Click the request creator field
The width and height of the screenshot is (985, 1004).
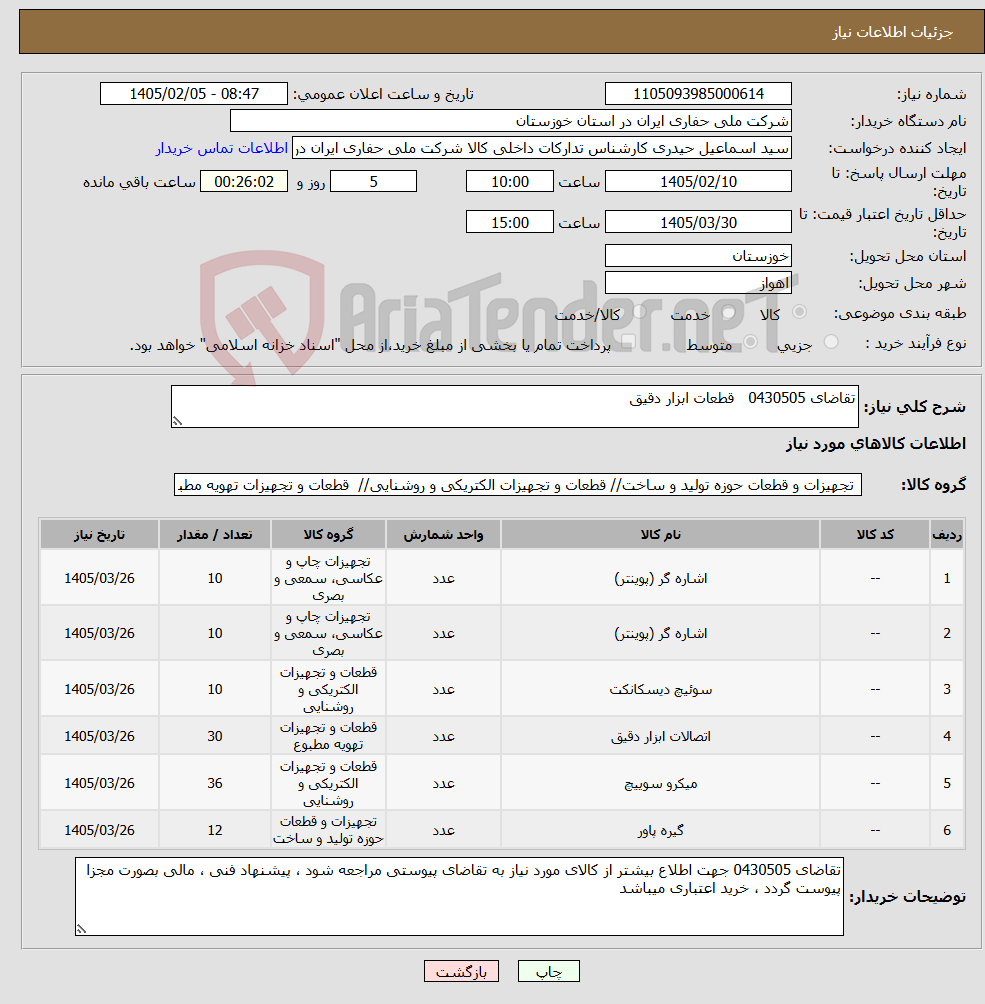pos(542,149)
